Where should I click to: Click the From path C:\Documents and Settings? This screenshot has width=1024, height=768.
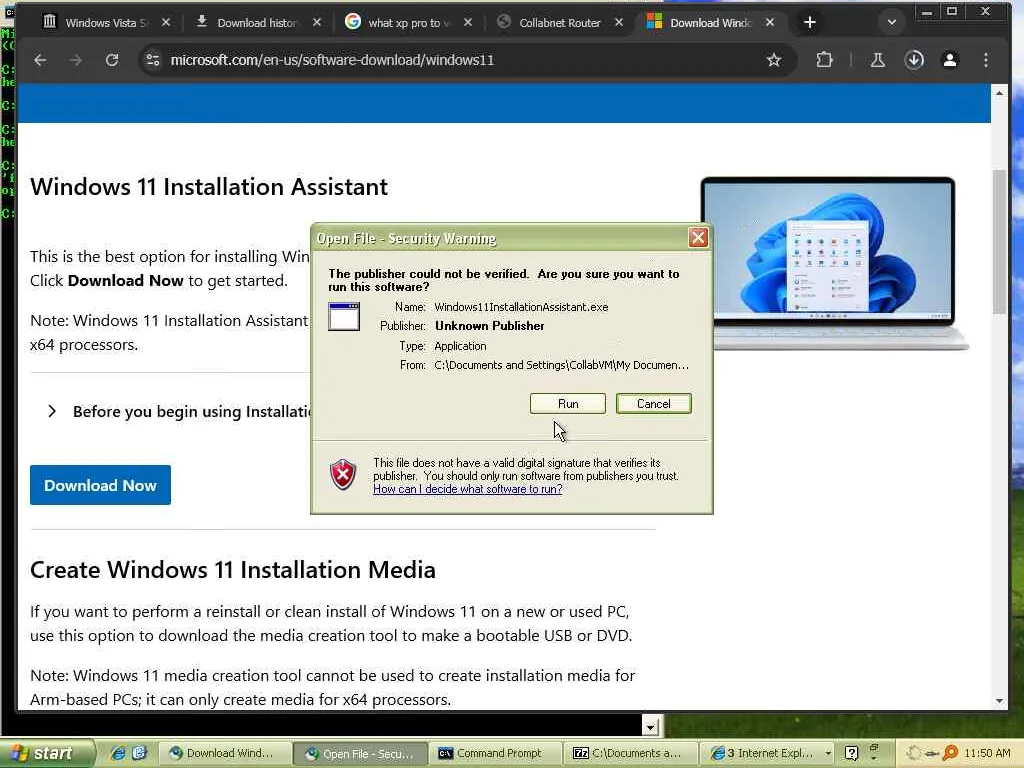point(562,365)
